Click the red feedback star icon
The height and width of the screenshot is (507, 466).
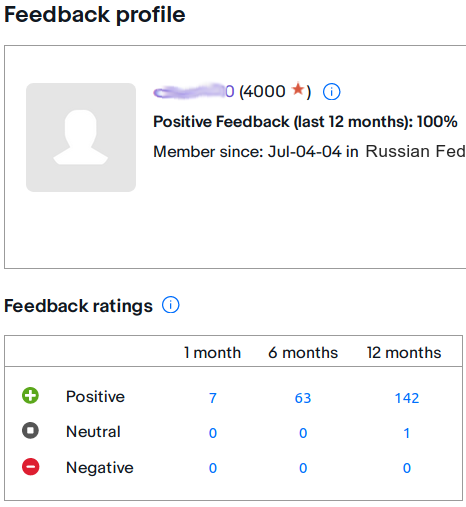[x=298, y=89]
